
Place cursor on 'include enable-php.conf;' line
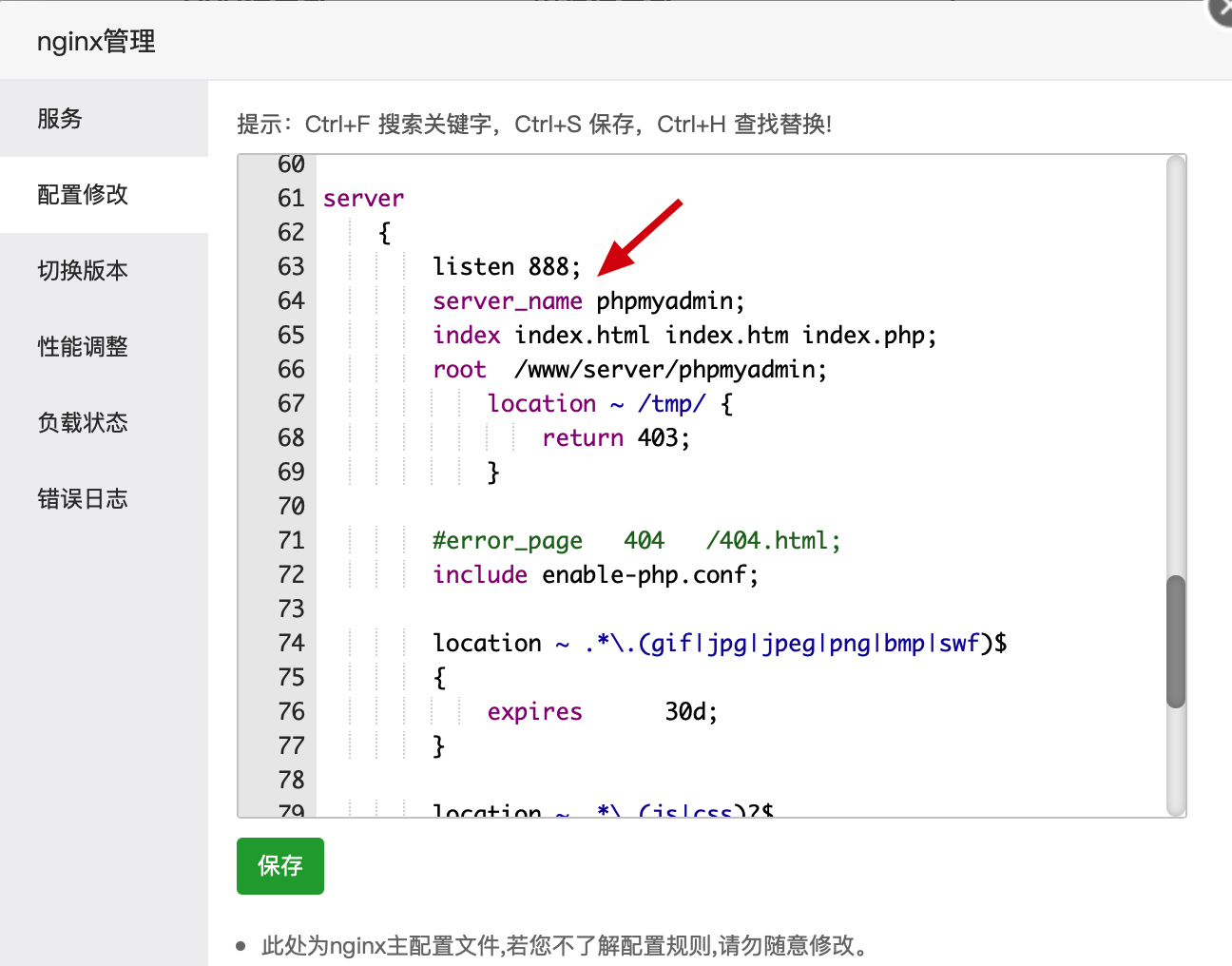(x=595, y=575)
